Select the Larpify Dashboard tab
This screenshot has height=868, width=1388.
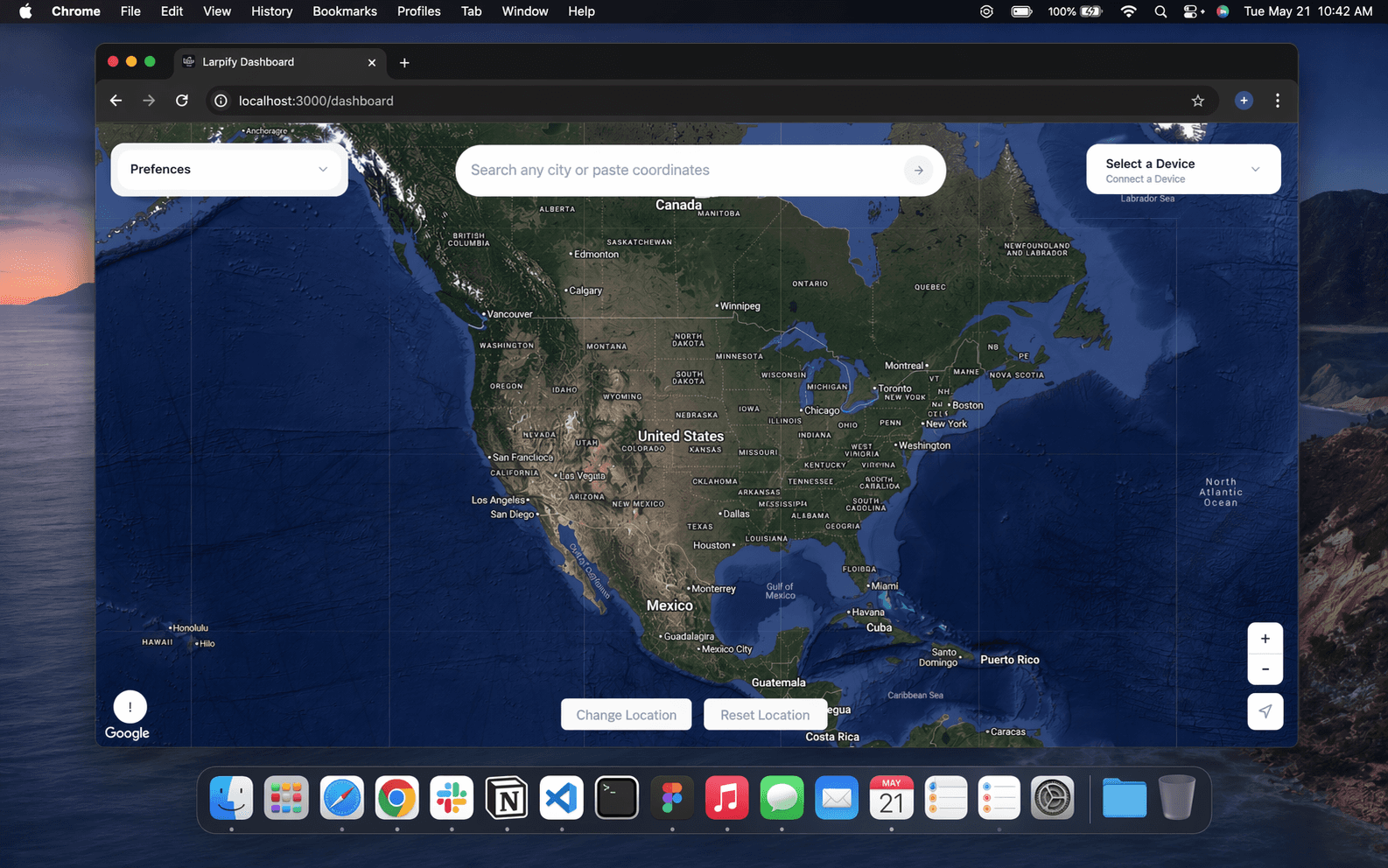(x=280, y=62)
